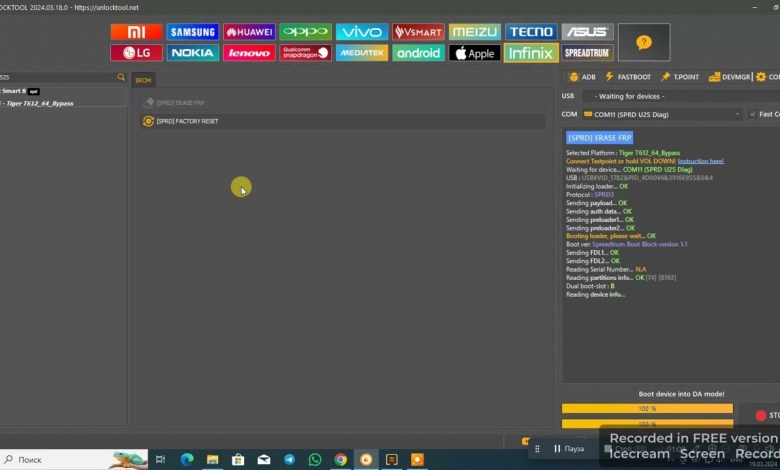Select the Qualcomm Snapdragon tile
Screen dimensions: 780x470
(x=305, y=53)
